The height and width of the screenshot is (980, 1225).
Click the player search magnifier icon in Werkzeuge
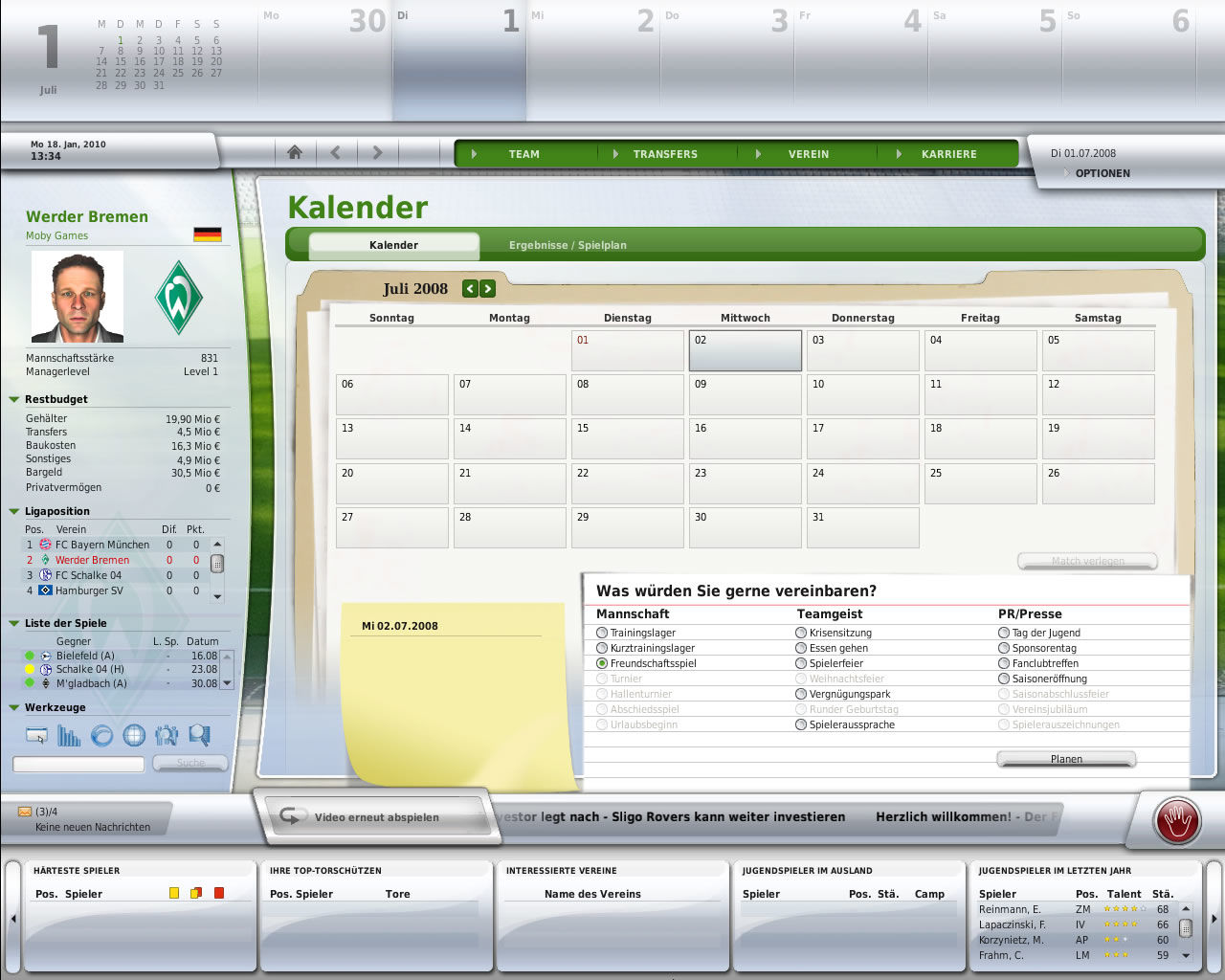[x=198, y=735]
